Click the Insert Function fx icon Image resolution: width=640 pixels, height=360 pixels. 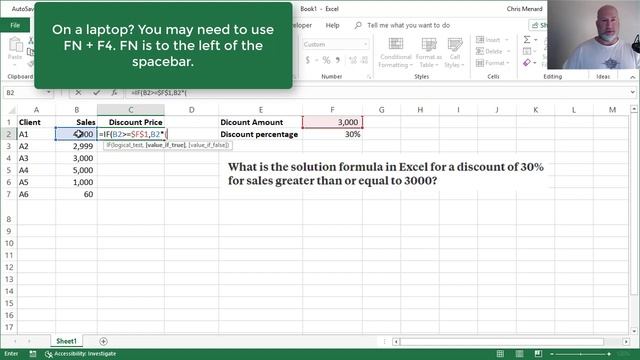coord(114,93)
